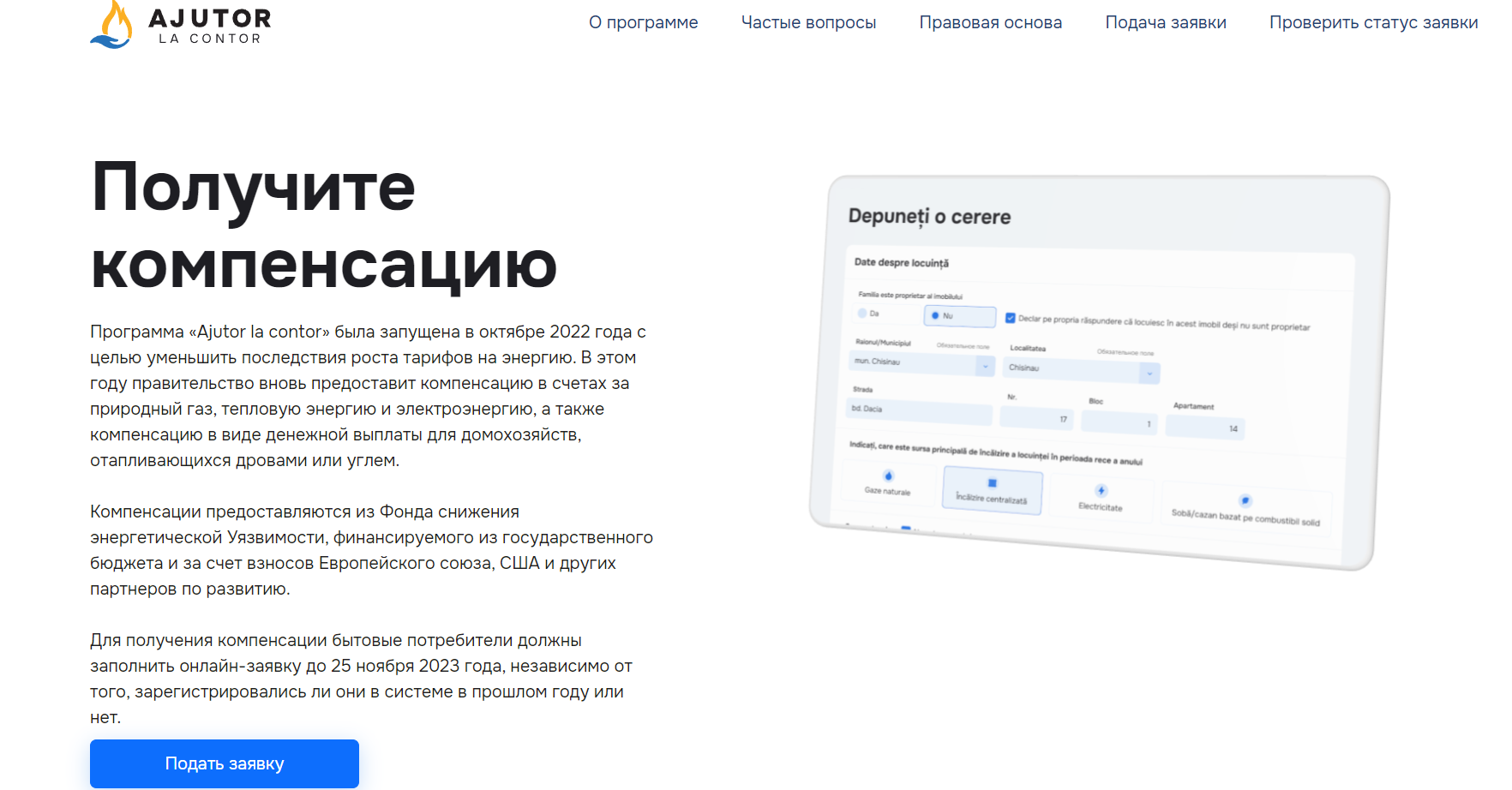The width and height of the screenshot is (1512, 790).
Task: Go to 'Правовая основа' section
Action: pyautogui.click(x=990, y=22)
